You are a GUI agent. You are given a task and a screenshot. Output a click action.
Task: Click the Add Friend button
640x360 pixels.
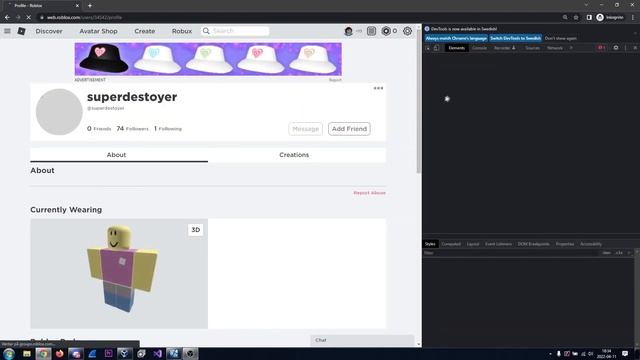coord(349,129)
